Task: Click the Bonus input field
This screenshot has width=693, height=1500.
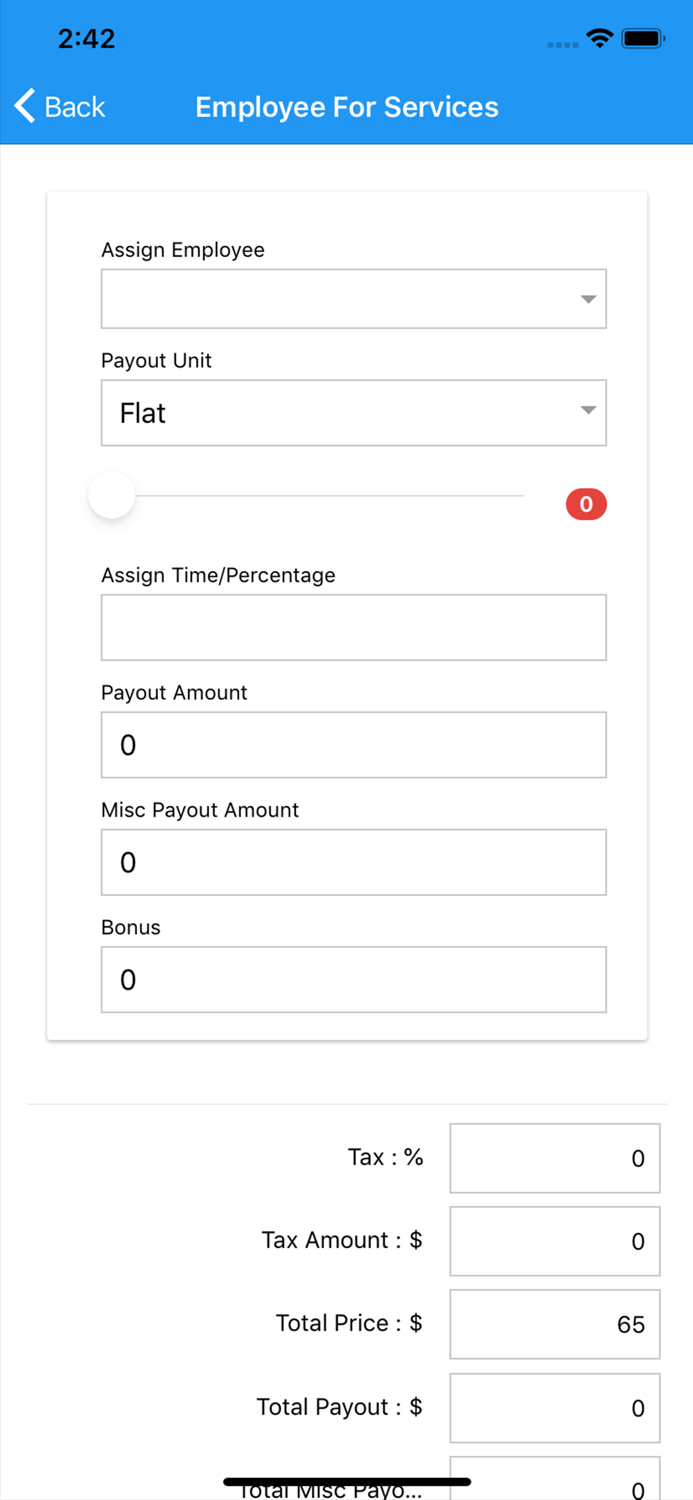Action: (x=353, y=980)
